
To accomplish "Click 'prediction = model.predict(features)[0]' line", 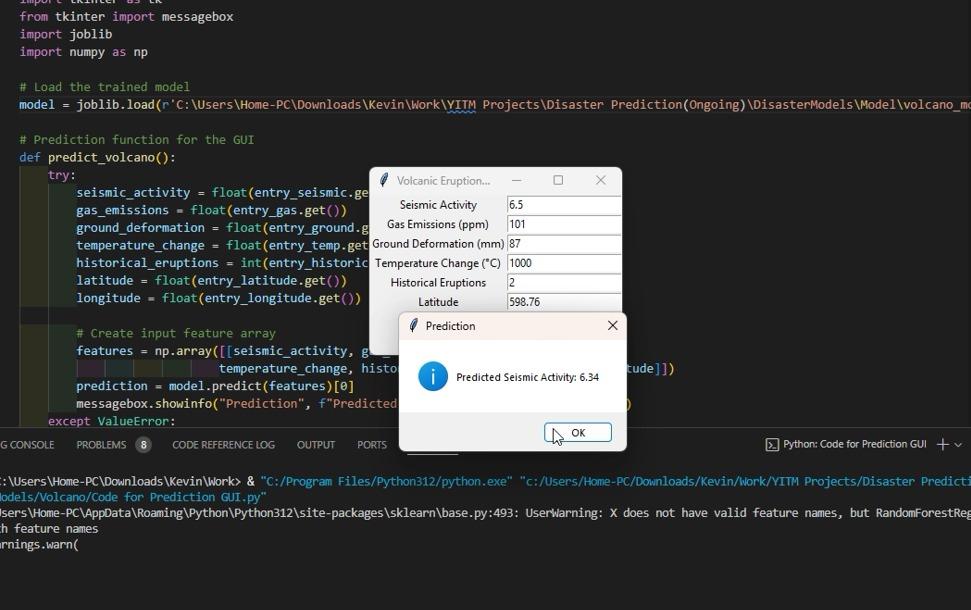I will [215, 386].
